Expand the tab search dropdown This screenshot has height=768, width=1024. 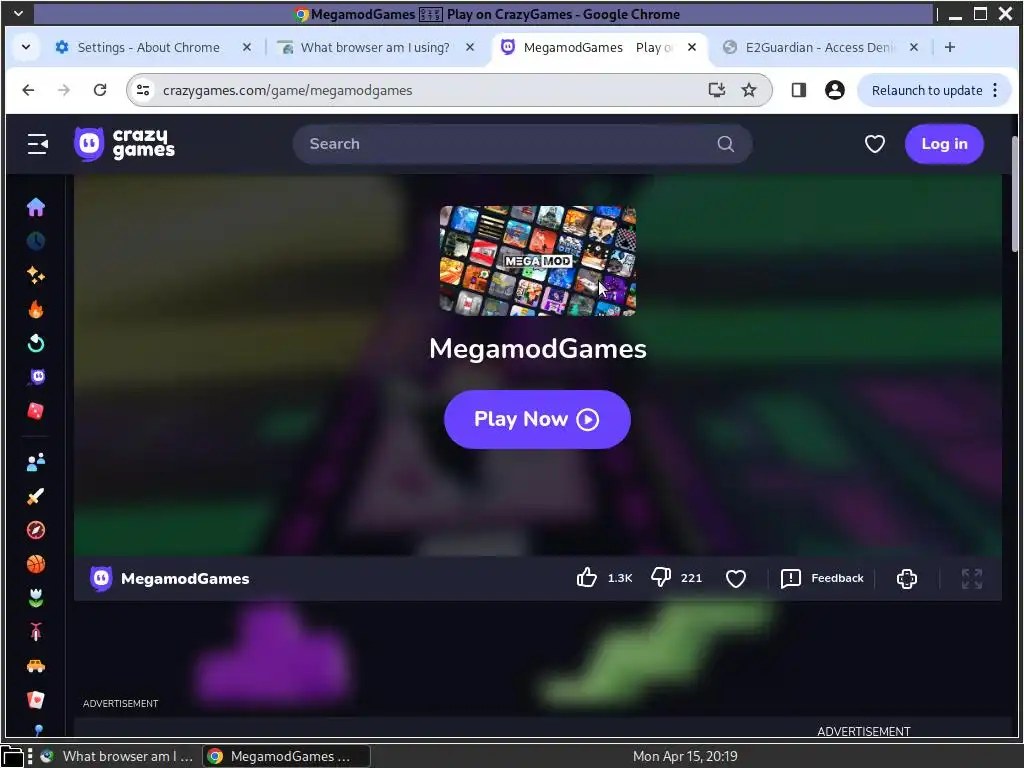coord(26,47)
